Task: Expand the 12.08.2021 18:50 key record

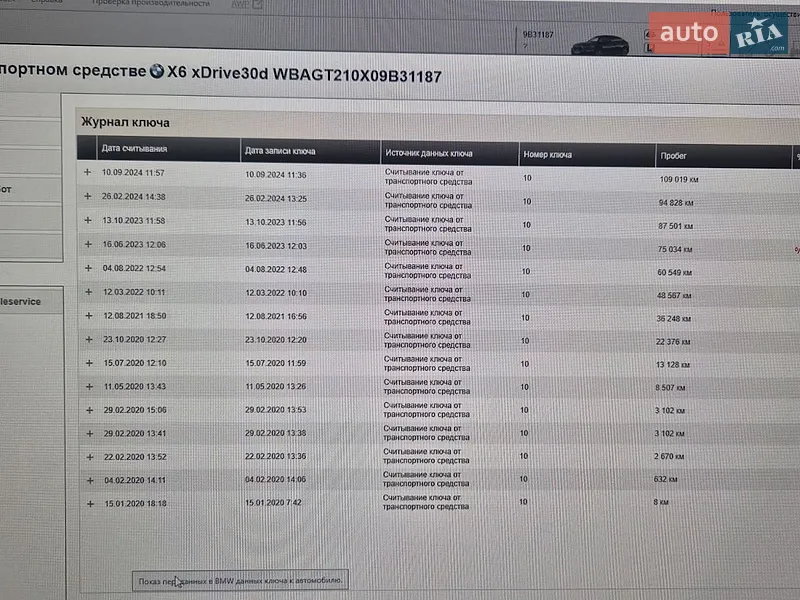Action: click(x=89, y=316)
